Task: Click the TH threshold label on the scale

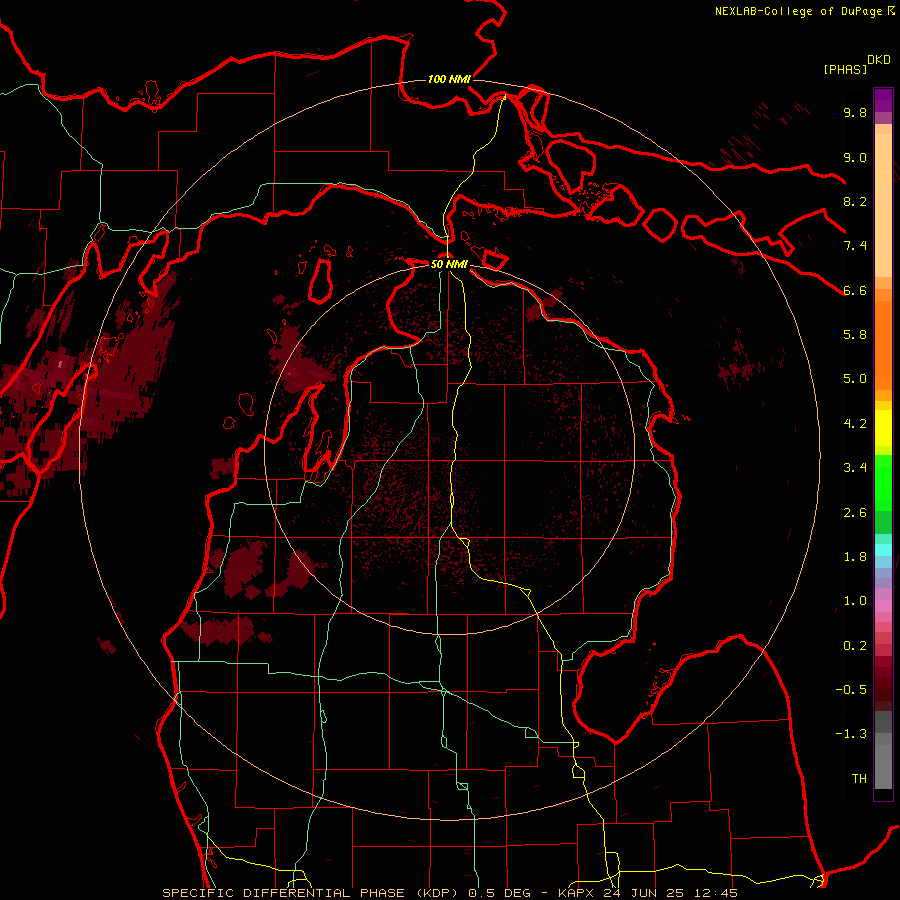Action: coord(859,779)
